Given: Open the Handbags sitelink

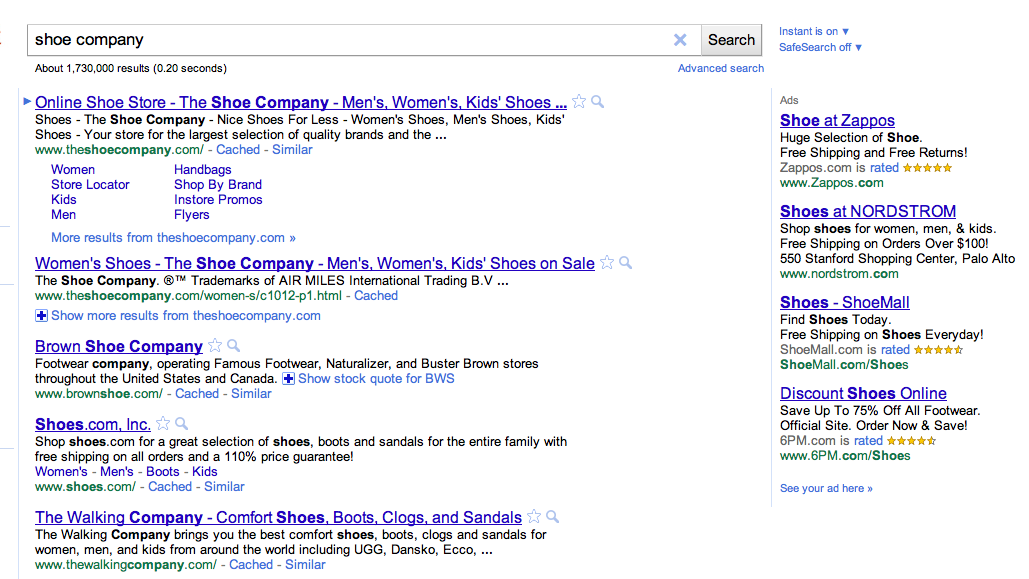Looking at the screenshot, I should [202, 169].
